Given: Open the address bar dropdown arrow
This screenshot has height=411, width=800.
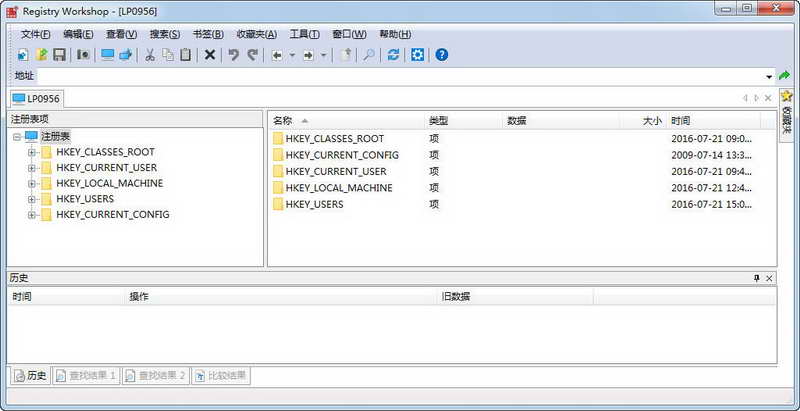Looking at the screenshot, I should coord(769,77).
